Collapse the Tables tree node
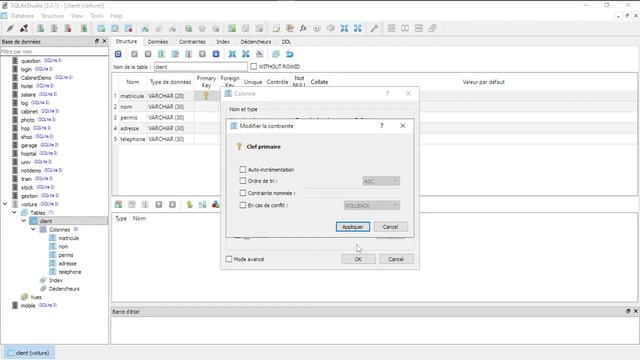The height and width of the screenshot is (360, 640). [14, 212]
